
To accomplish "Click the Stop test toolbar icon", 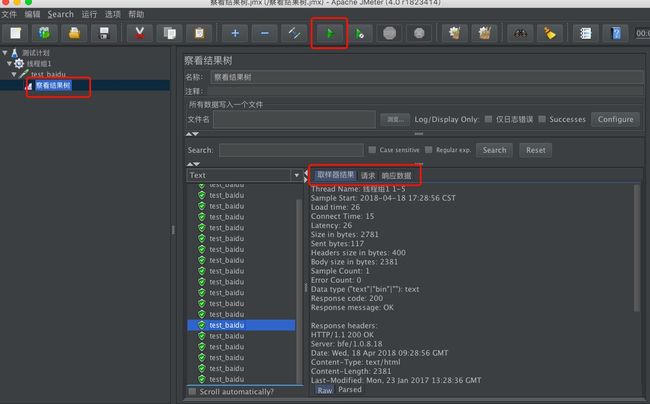I will (389, 33).
